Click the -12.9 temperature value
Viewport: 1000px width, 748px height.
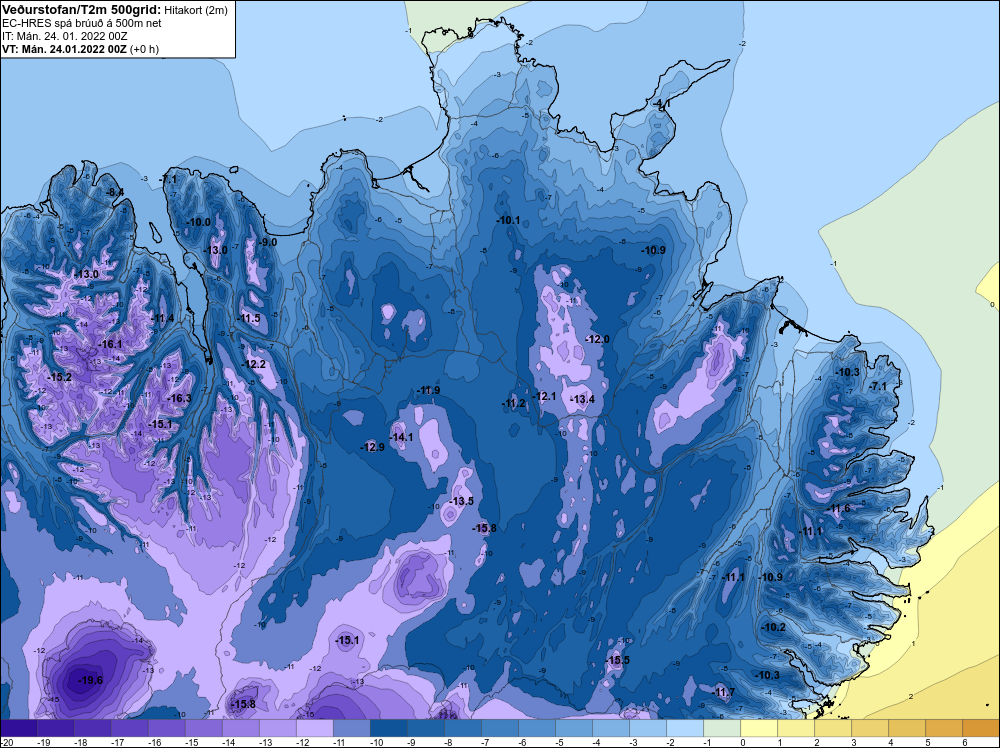[372, 447]
